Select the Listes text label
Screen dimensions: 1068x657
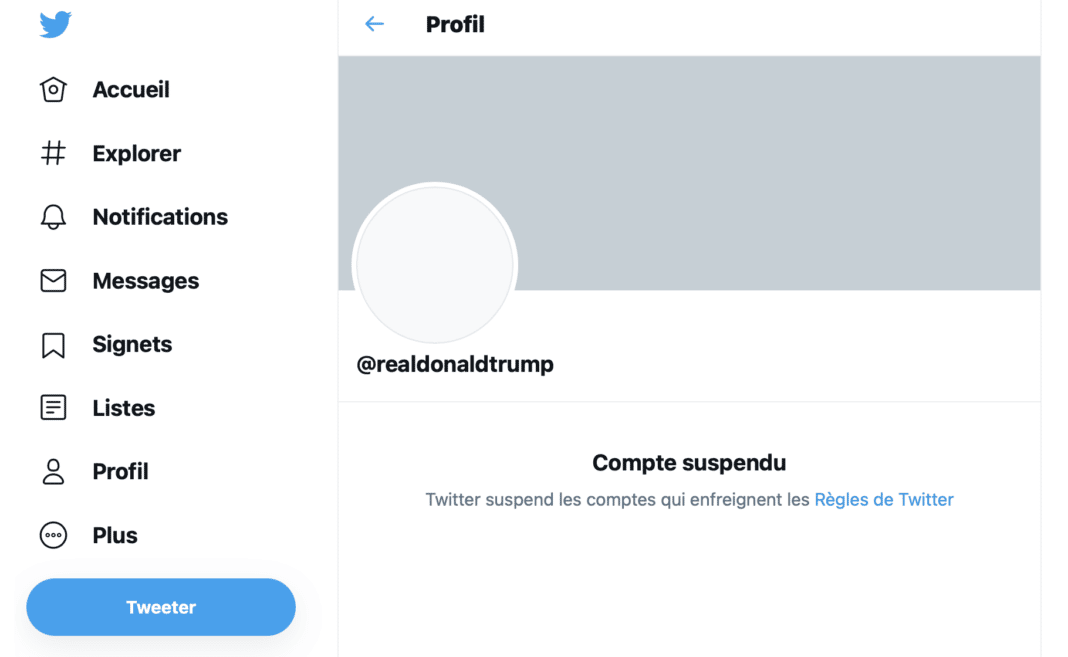(x=124, y=408)
